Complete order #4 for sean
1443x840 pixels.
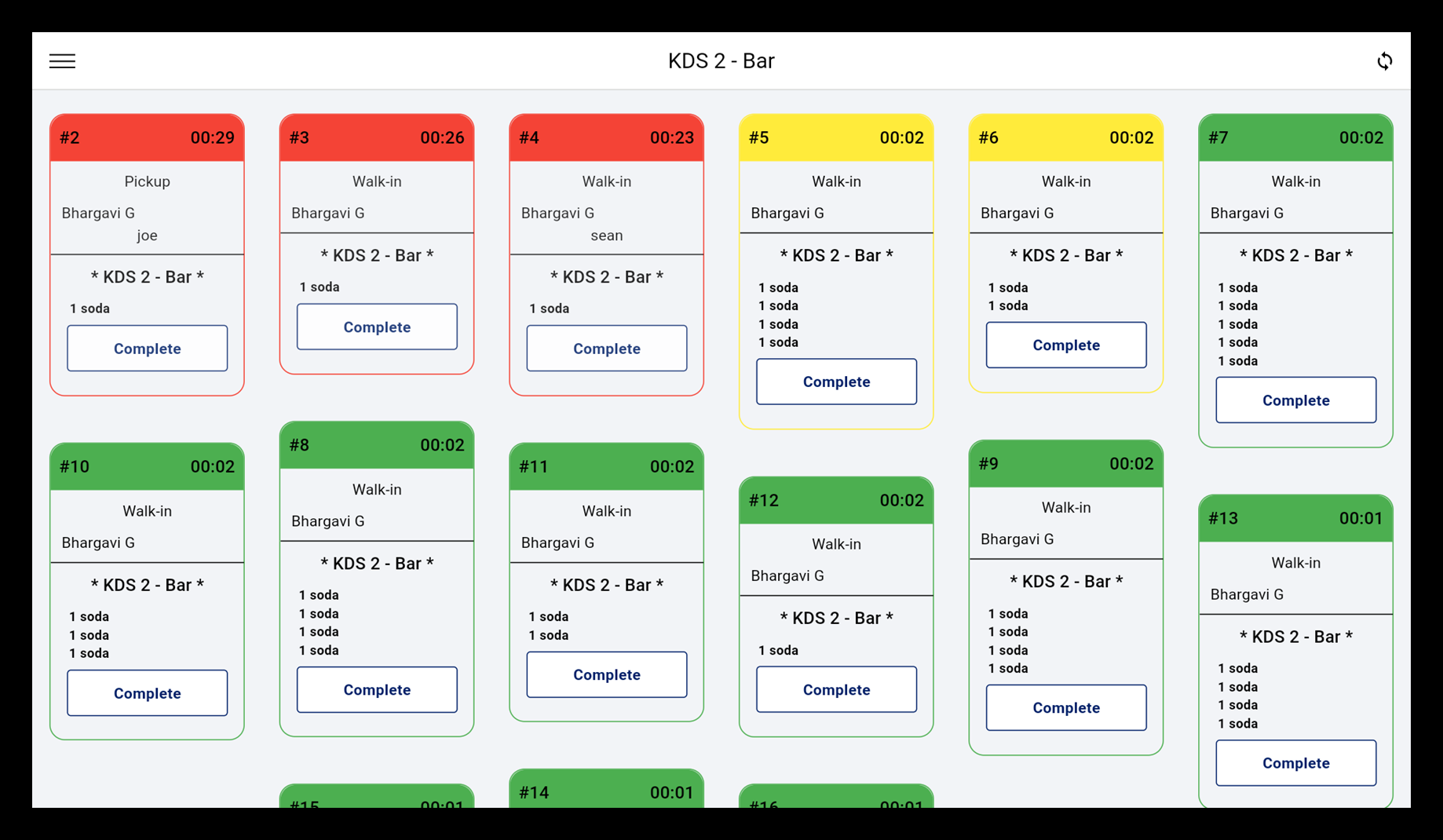[606, 348]
